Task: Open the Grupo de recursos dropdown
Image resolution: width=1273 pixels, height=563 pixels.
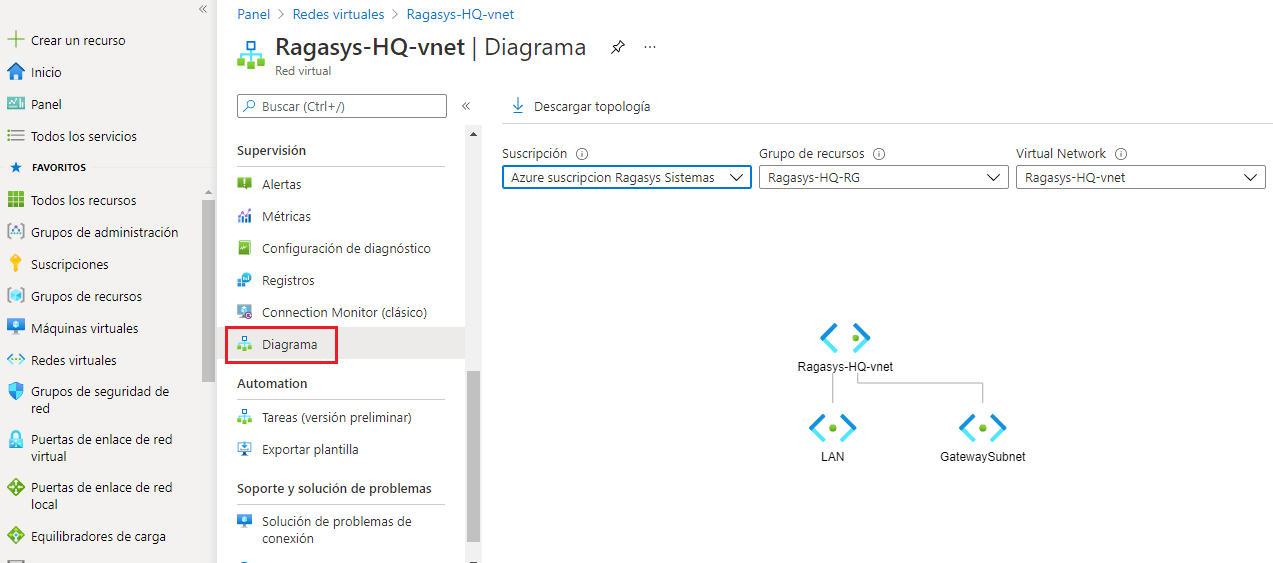Action: pyautogui.click(x=884, y=177)
